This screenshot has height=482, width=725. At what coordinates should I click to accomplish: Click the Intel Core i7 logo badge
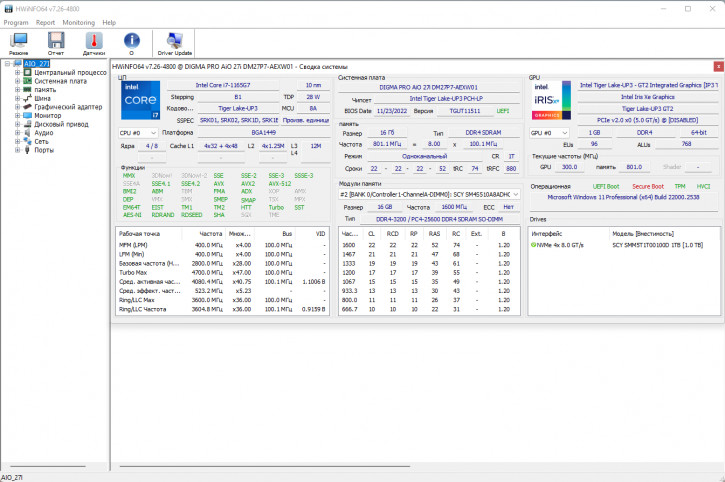pyautogui.click(x=141, y=100)
